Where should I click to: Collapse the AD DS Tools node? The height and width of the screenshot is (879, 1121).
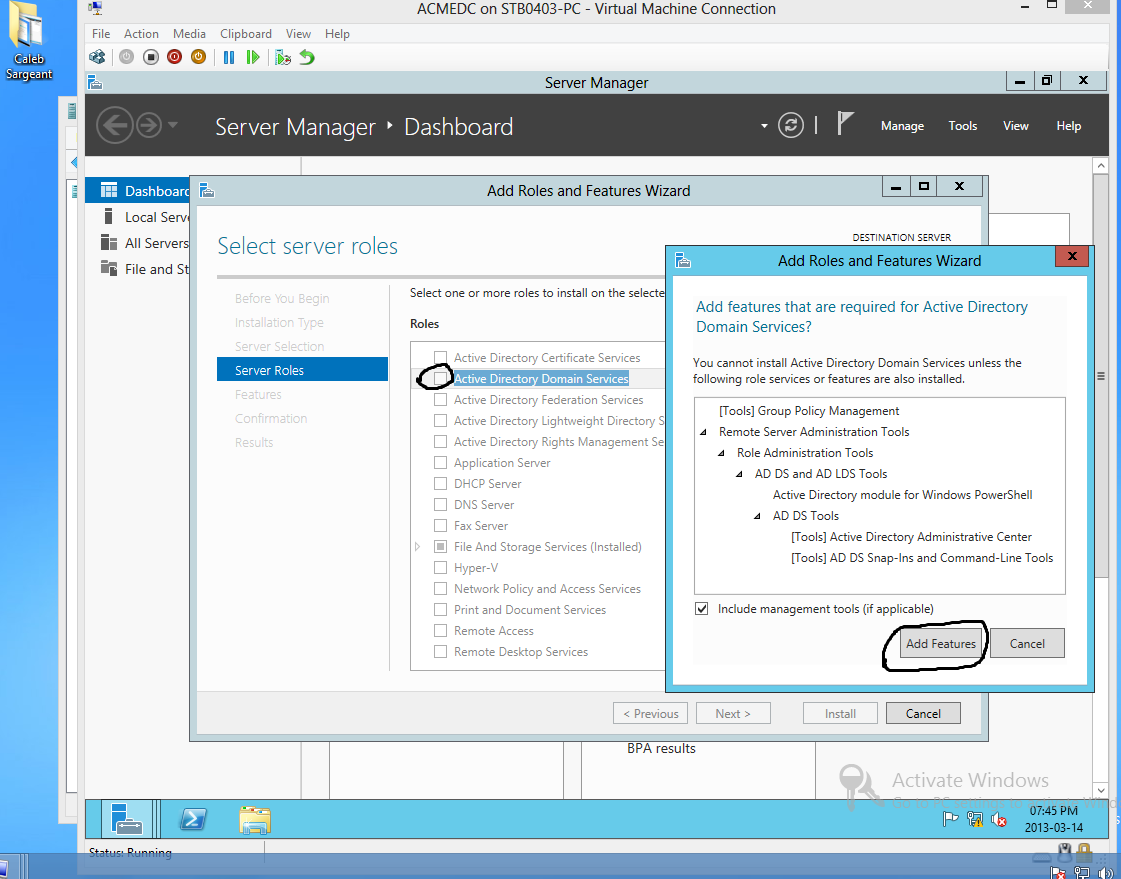[757, 516]
